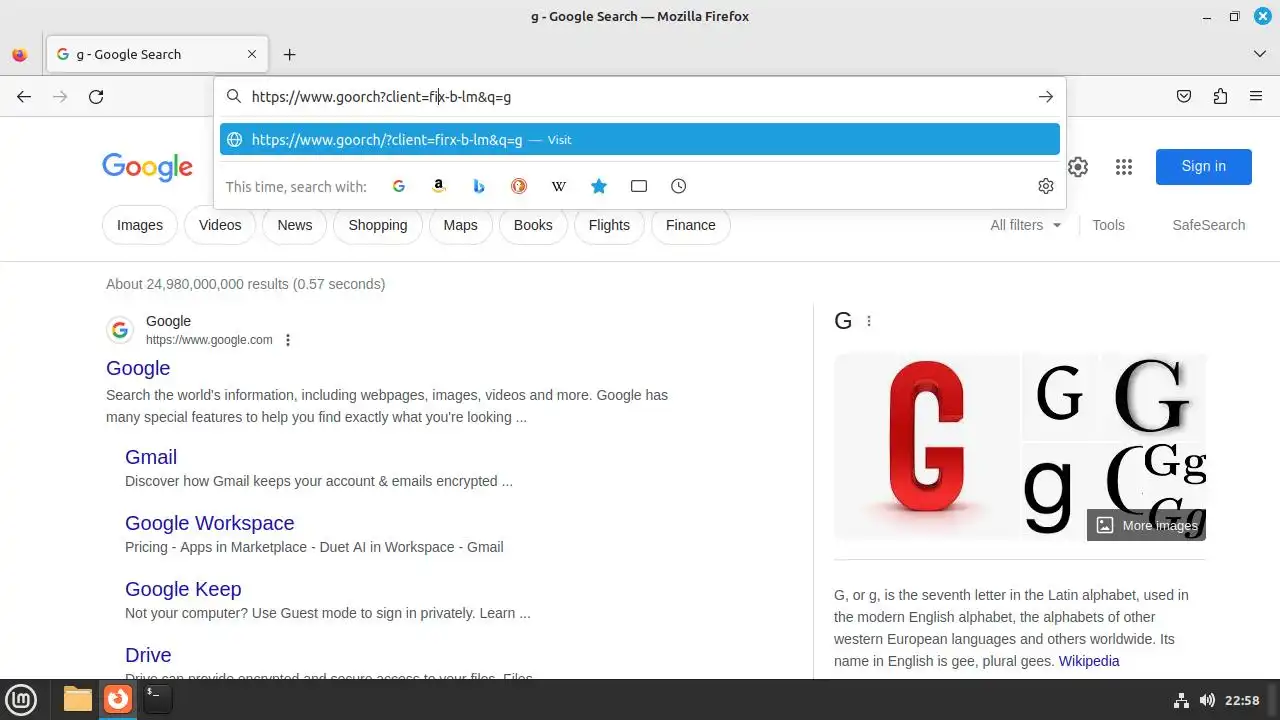Search this time with Google icon
The height and width of the screenshot is (720, 1280).
pyautogui.click(x=399, y=186)
